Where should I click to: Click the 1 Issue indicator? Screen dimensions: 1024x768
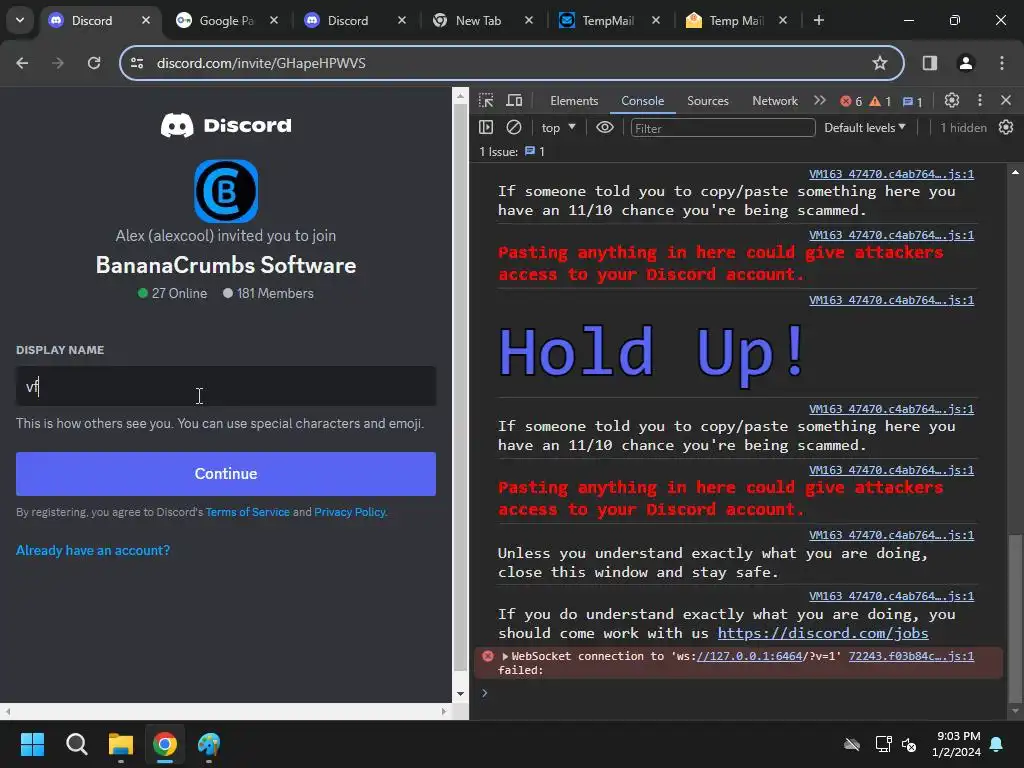pyautogui.click(x=512, y=152)
